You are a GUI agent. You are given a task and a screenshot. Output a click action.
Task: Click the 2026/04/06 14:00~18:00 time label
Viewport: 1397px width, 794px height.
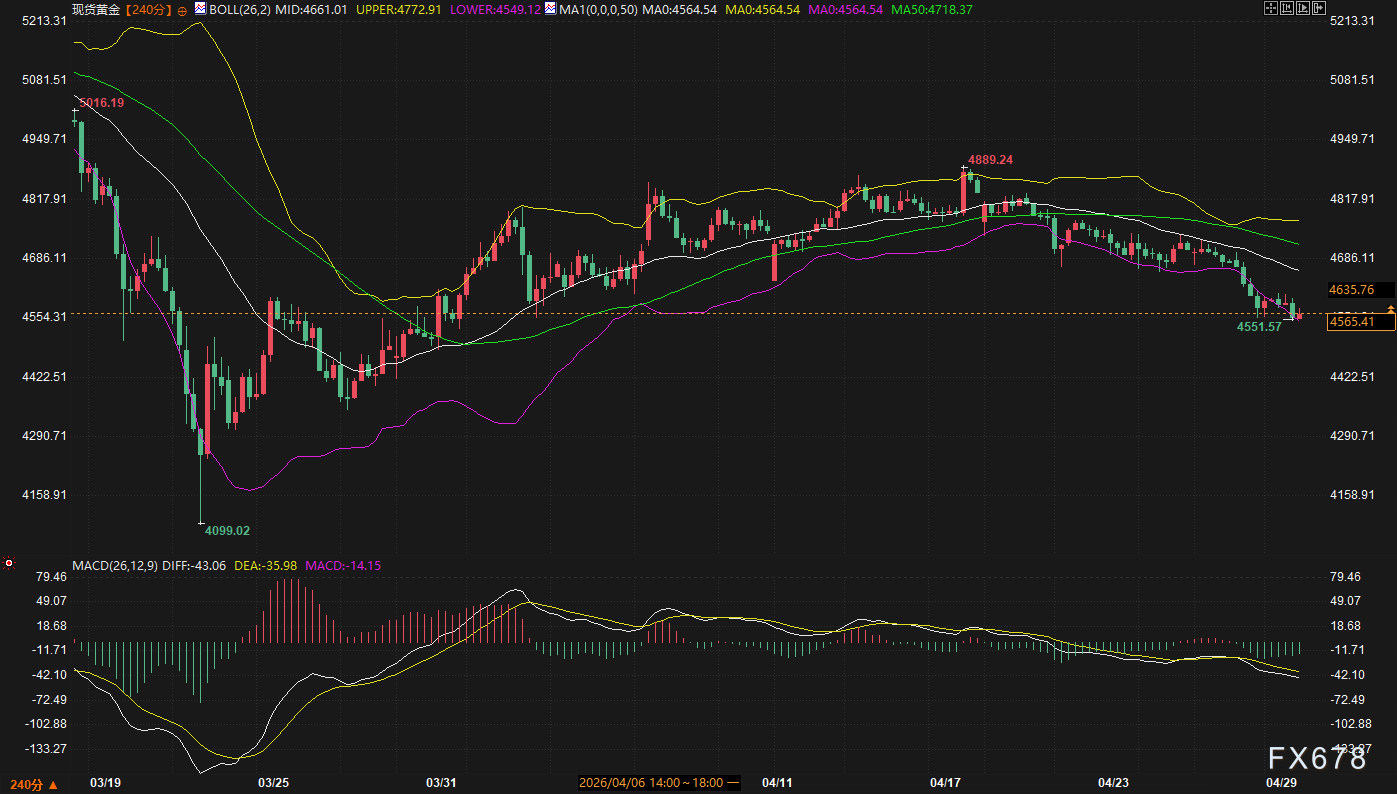coord(658,782)
